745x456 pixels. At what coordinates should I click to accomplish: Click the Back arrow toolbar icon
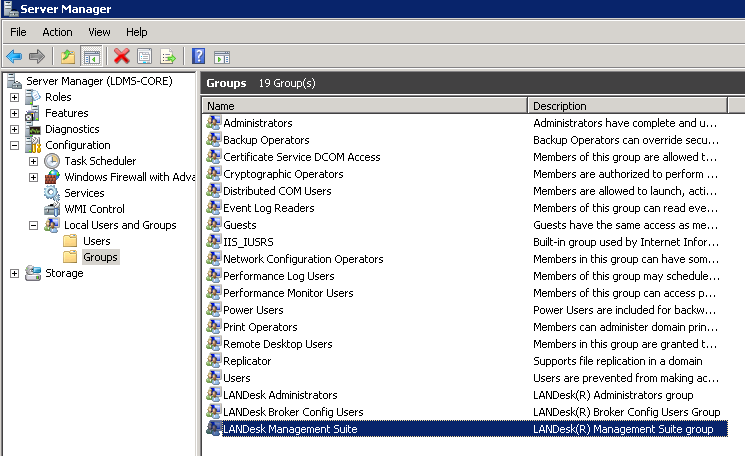click(13, 56)
